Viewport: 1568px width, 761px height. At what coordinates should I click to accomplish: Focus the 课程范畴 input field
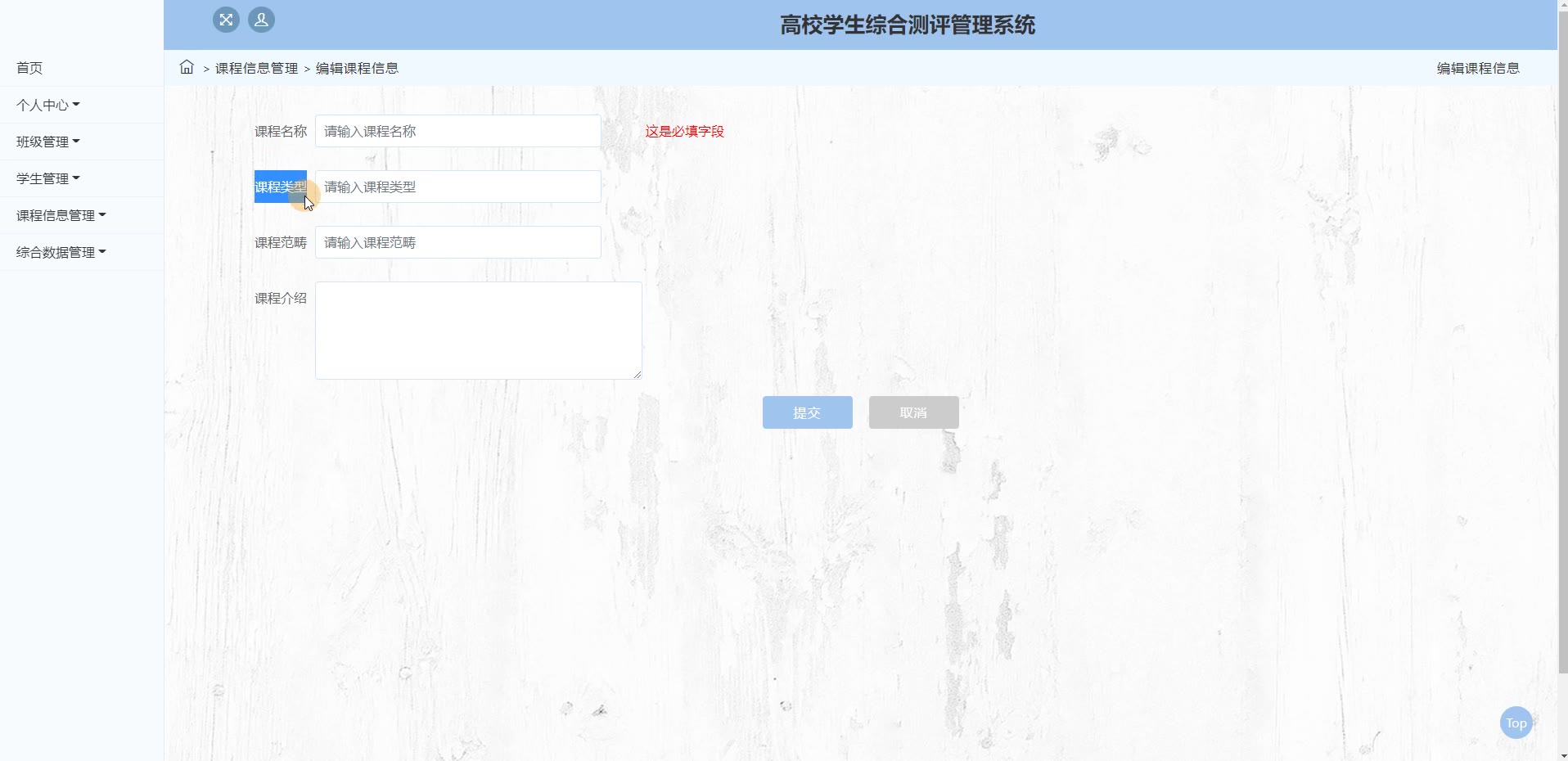458,242
